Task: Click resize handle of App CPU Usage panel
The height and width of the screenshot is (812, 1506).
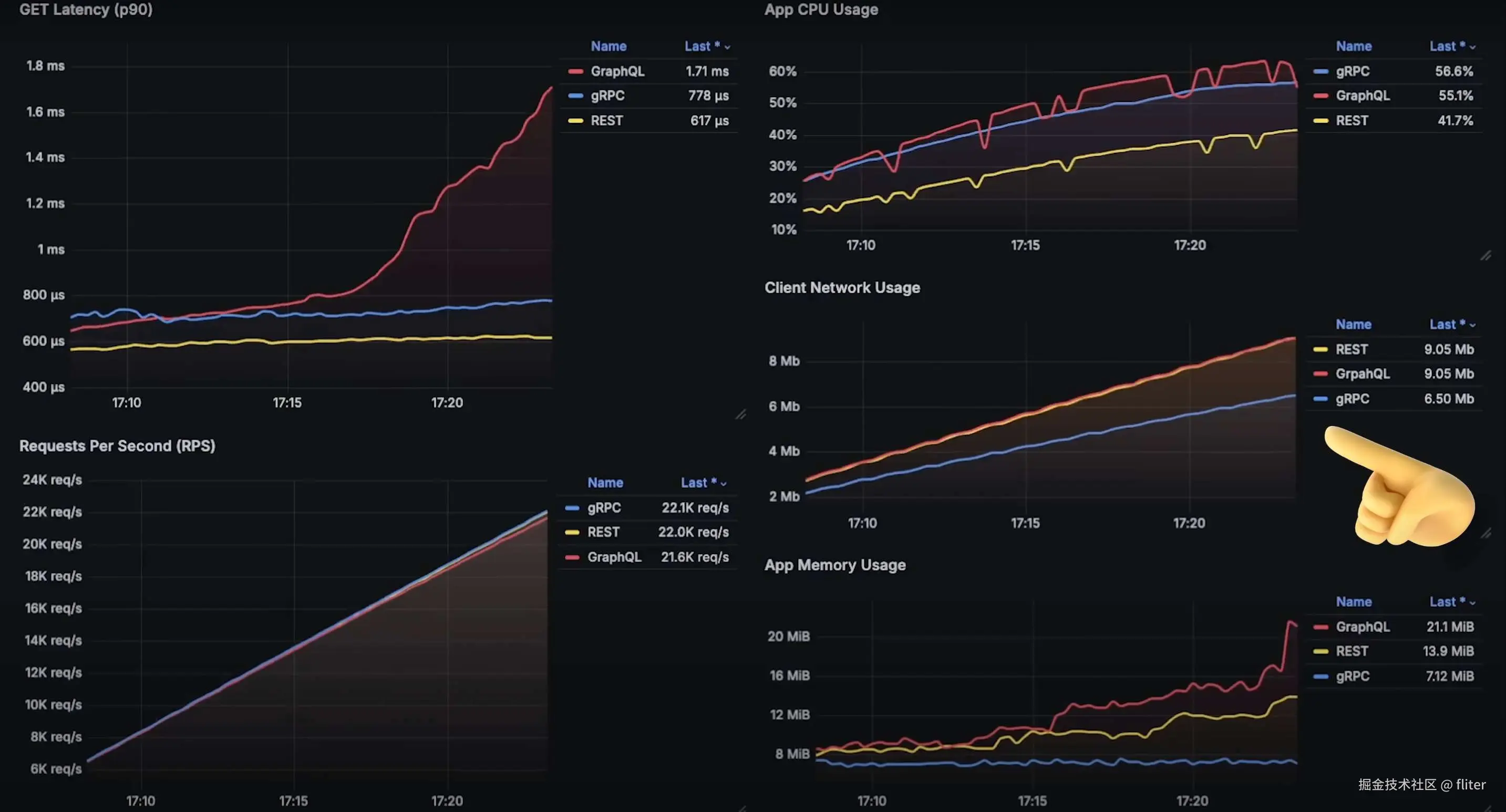Action: pyautogui.click(x=1486, y=256)
